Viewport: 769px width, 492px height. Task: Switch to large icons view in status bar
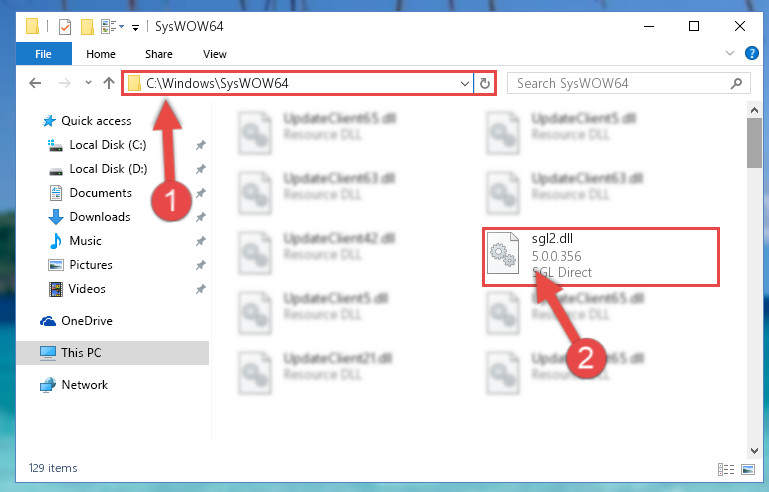click(x=748, y=469)
